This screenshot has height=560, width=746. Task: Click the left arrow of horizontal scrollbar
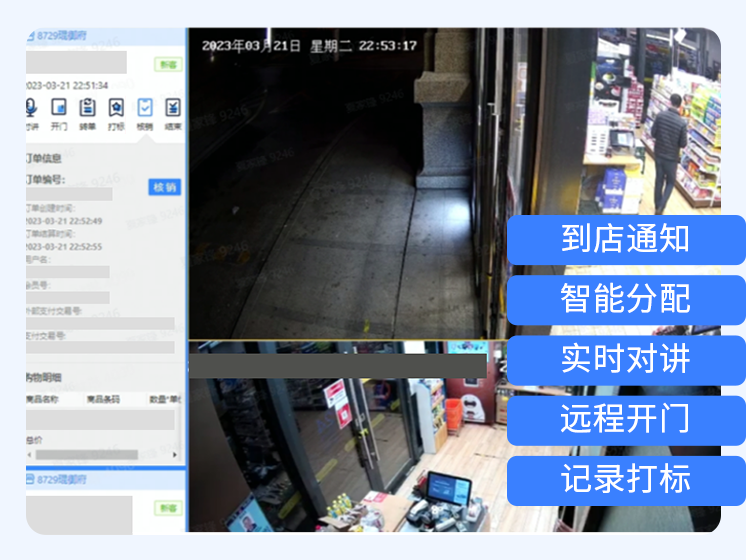click(x=30, y=455)
